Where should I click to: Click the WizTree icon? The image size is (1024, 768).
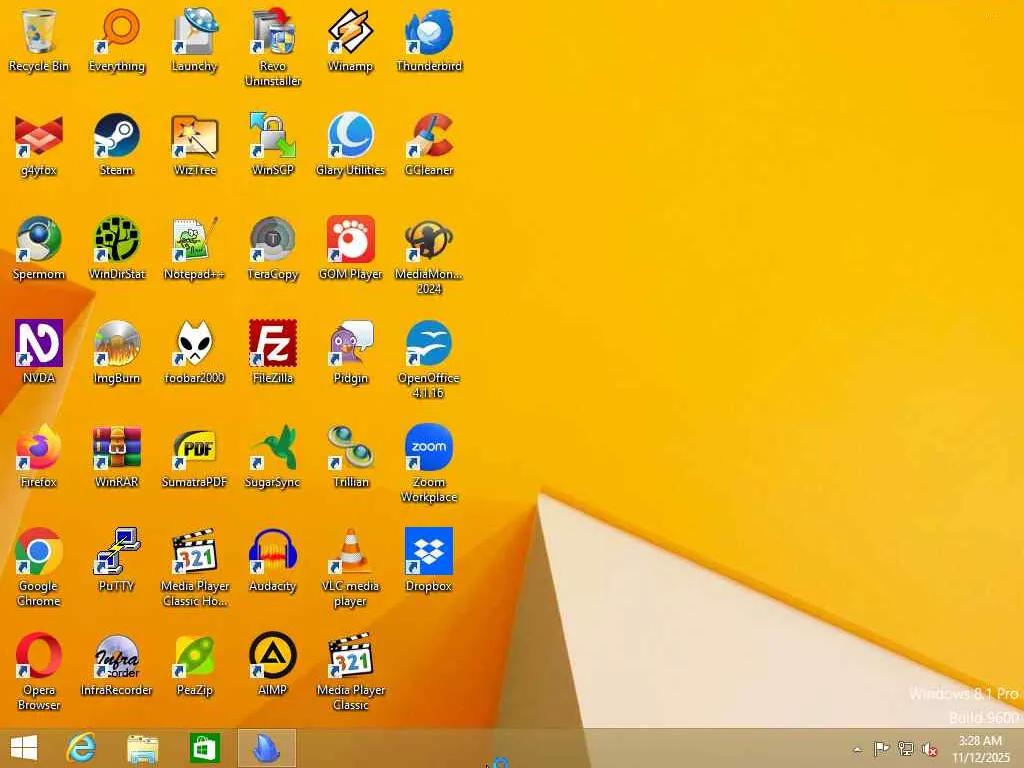[x=195, y=144]
